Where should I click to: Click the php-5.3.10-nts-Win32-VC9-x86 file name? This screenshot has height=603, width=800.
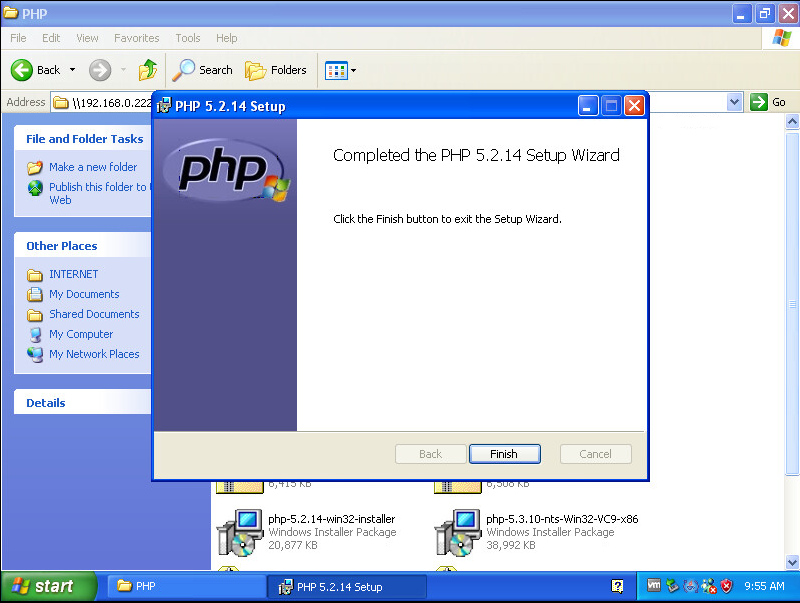[562, 519]
